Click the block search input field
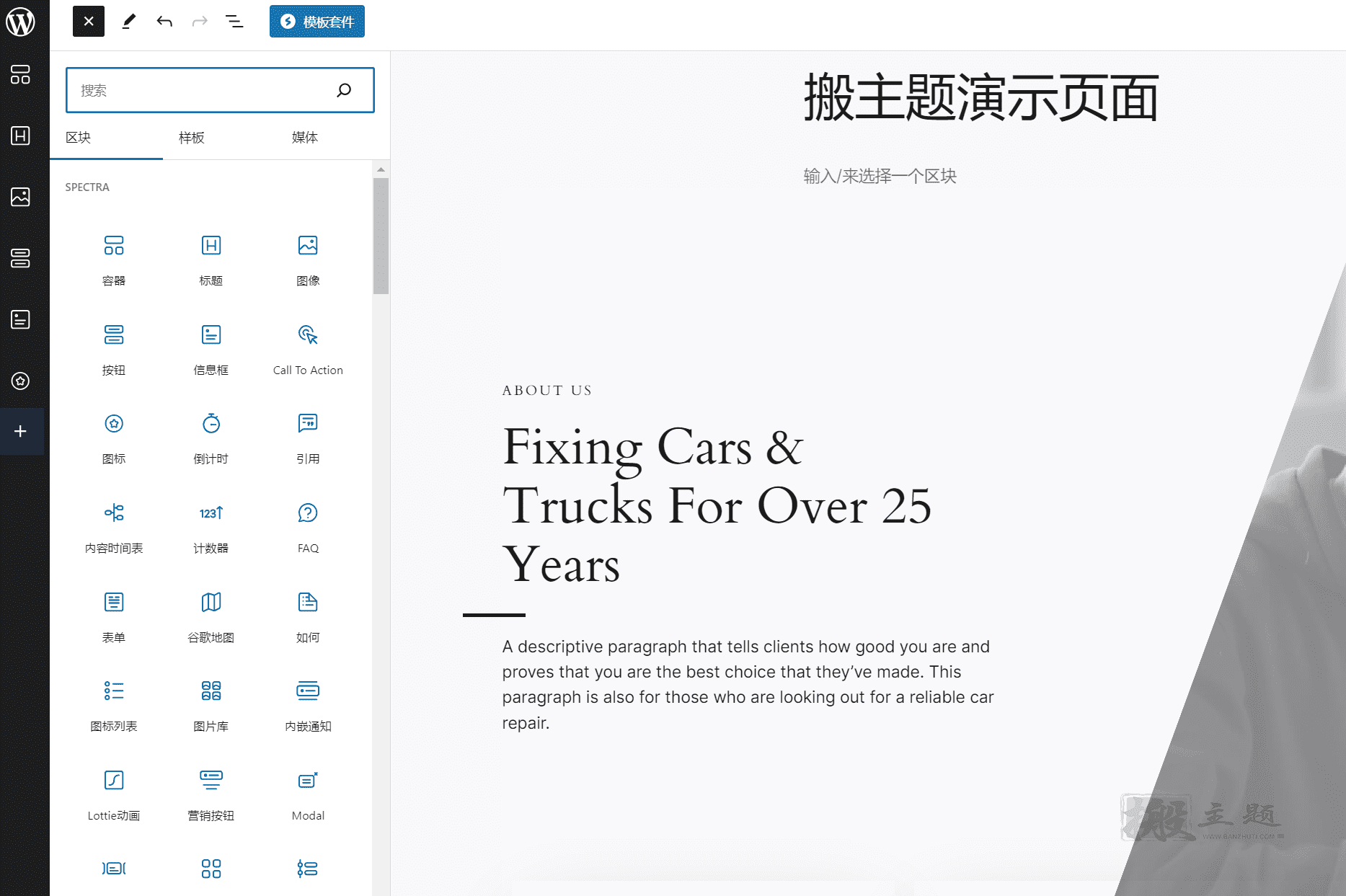 (220, 90)
